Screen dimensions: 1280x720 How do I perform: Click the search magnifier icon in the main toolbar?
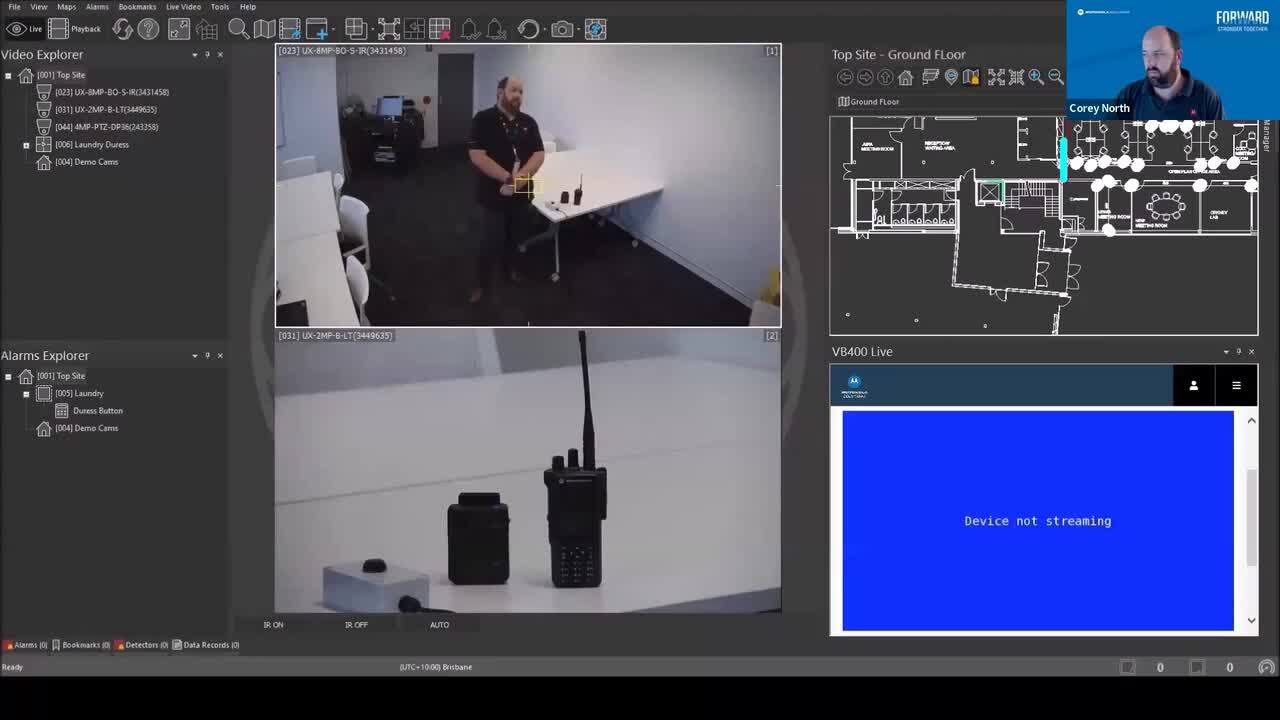point(238,29)
